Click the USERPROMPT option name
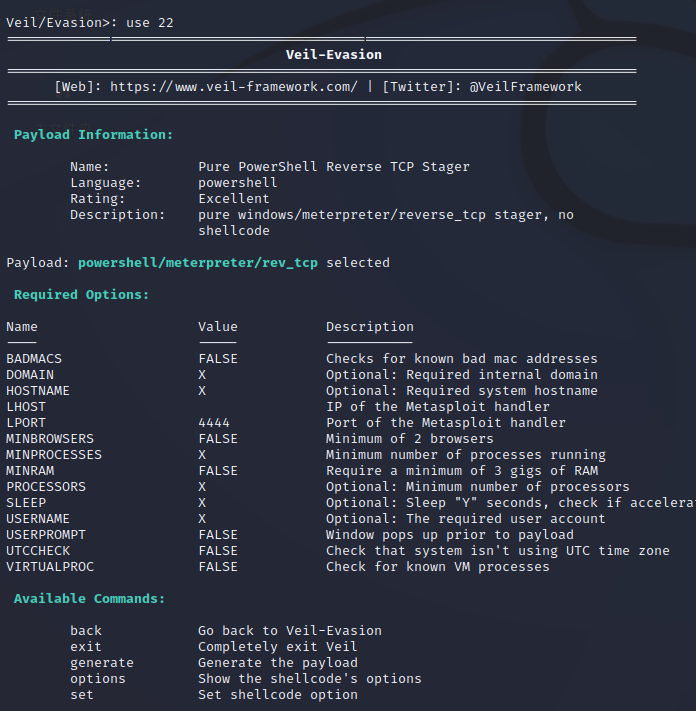 pyautogui.click(x=46, y=535)
